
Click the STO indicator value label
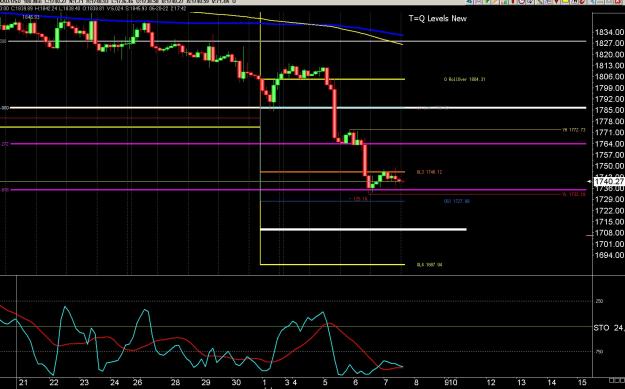[x=609, y=328]
